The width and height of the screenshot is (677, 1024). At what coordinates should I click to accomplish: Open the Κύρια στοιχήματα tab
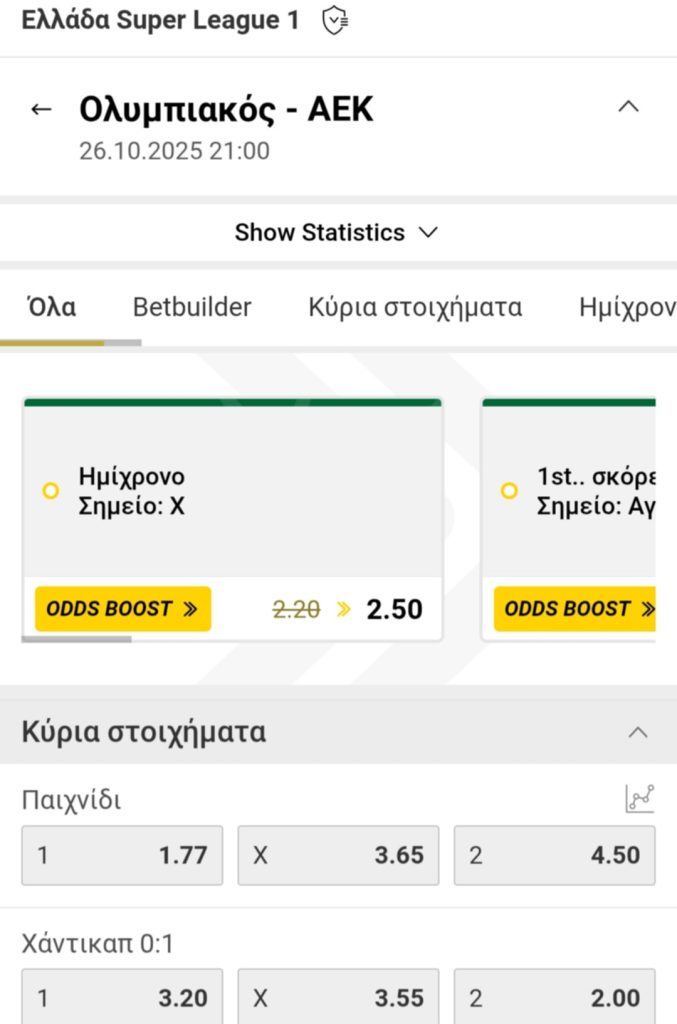pos(414,307)
